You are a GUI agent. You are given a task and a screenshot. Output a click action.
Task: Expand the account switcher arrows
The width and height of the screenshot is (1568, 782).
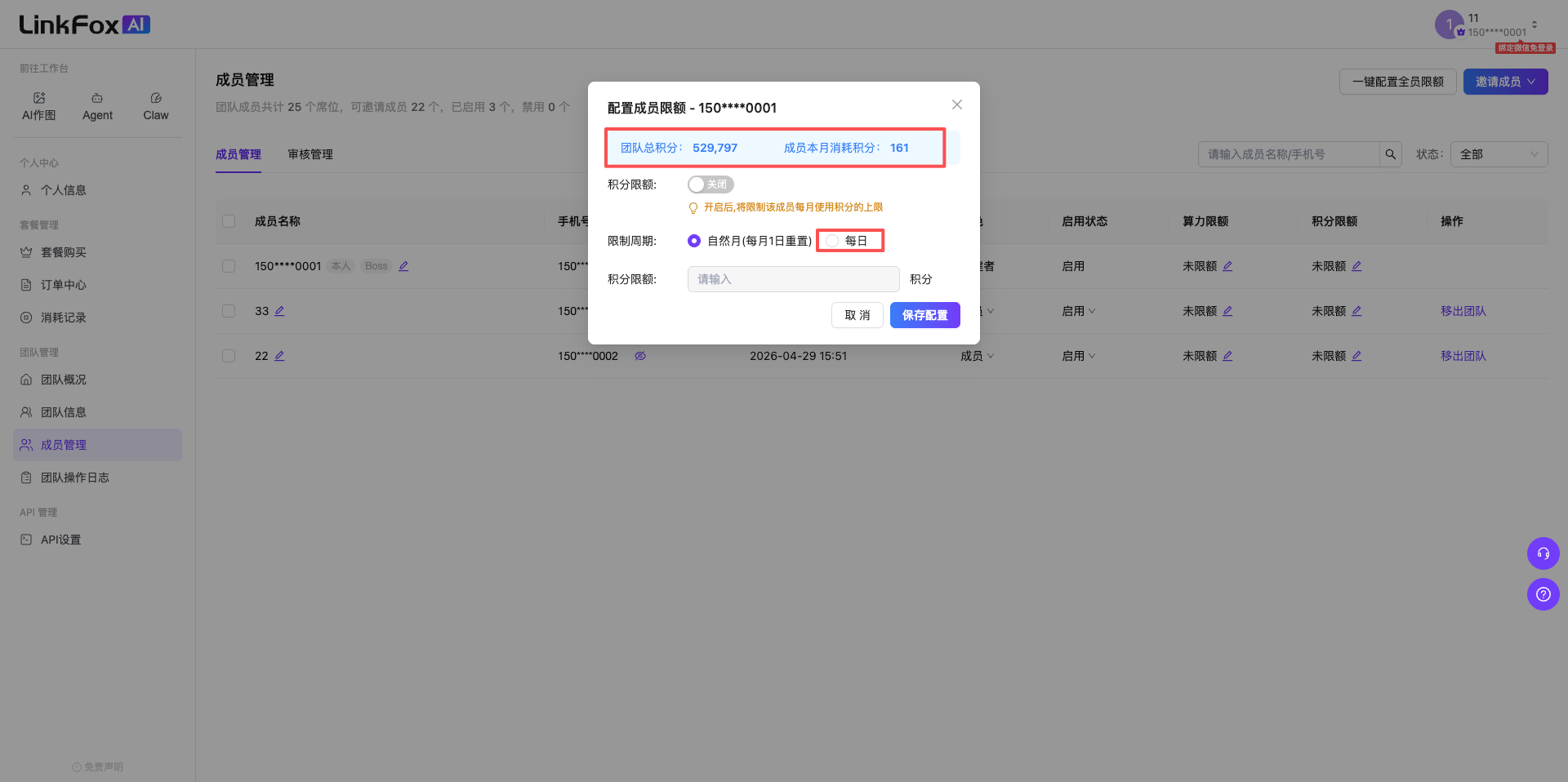1535,24
